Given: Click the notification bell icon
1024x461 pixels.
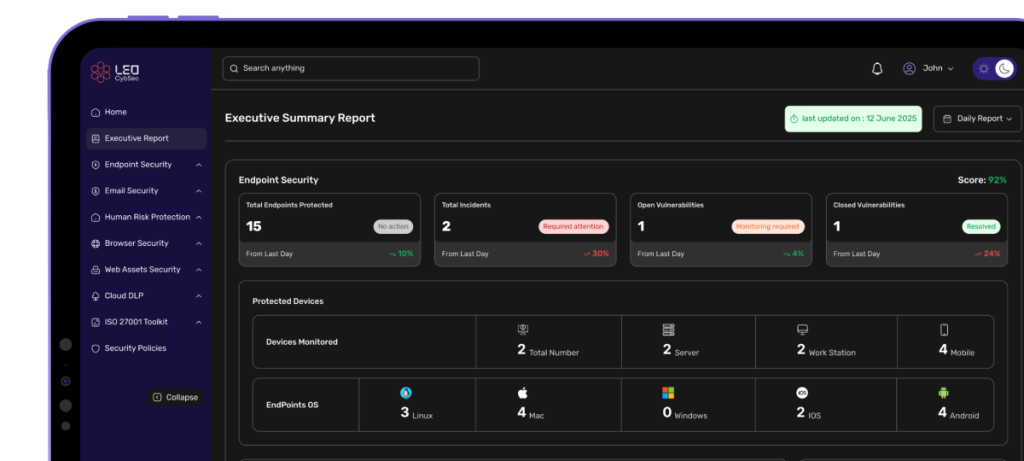Looking at the screenshot, I should [x=877, y=68].
